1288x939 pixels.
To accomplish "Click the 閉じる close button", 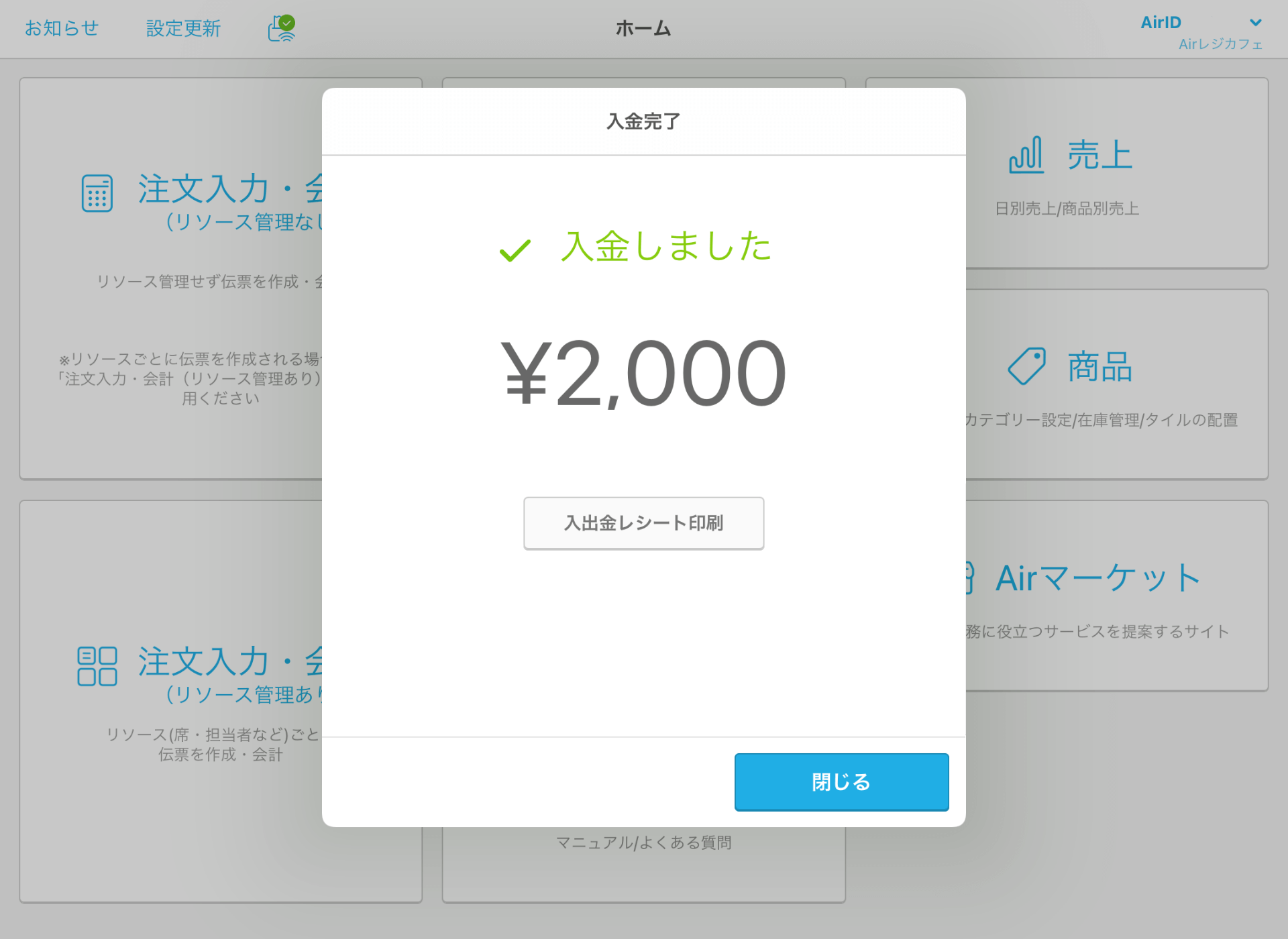I will pos(841,782).
